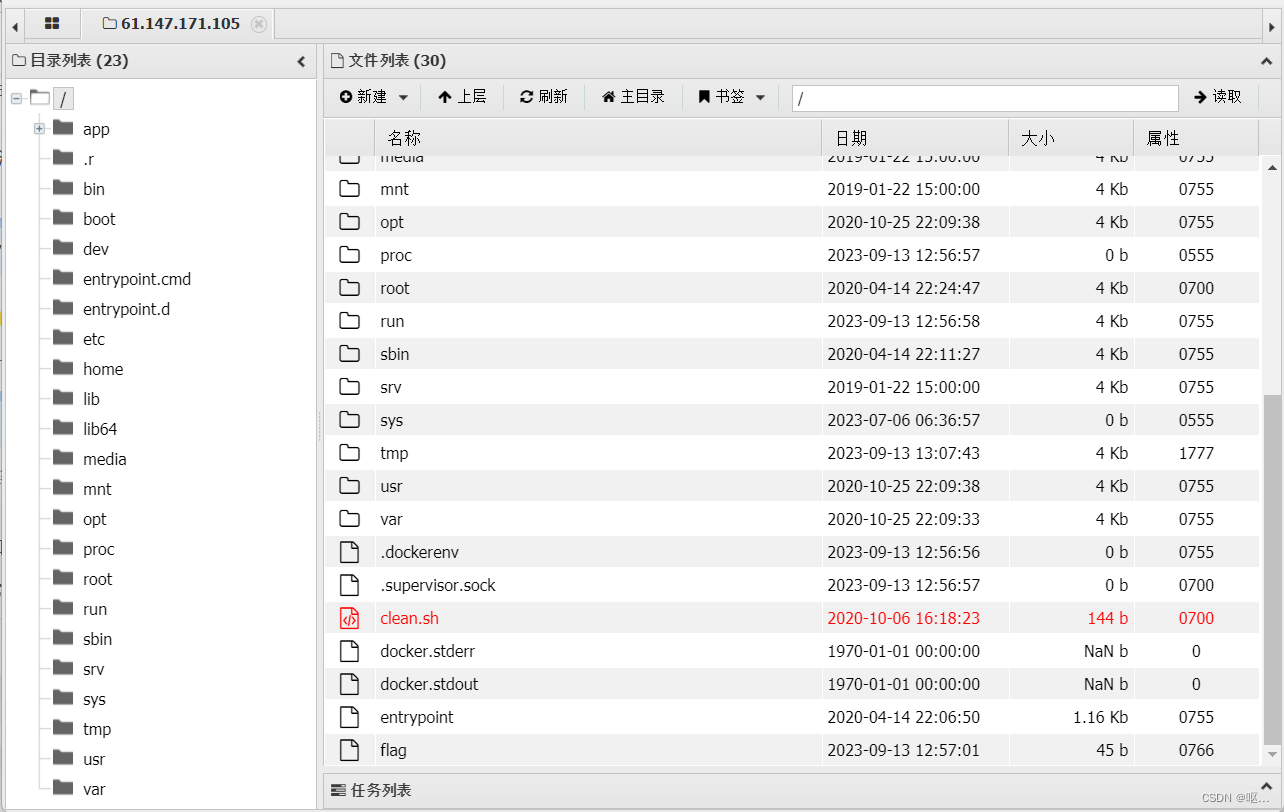Click the 读取 (Read) button
The height and width of the screenshot is (812, 1284).
[x=1218, y=97]
